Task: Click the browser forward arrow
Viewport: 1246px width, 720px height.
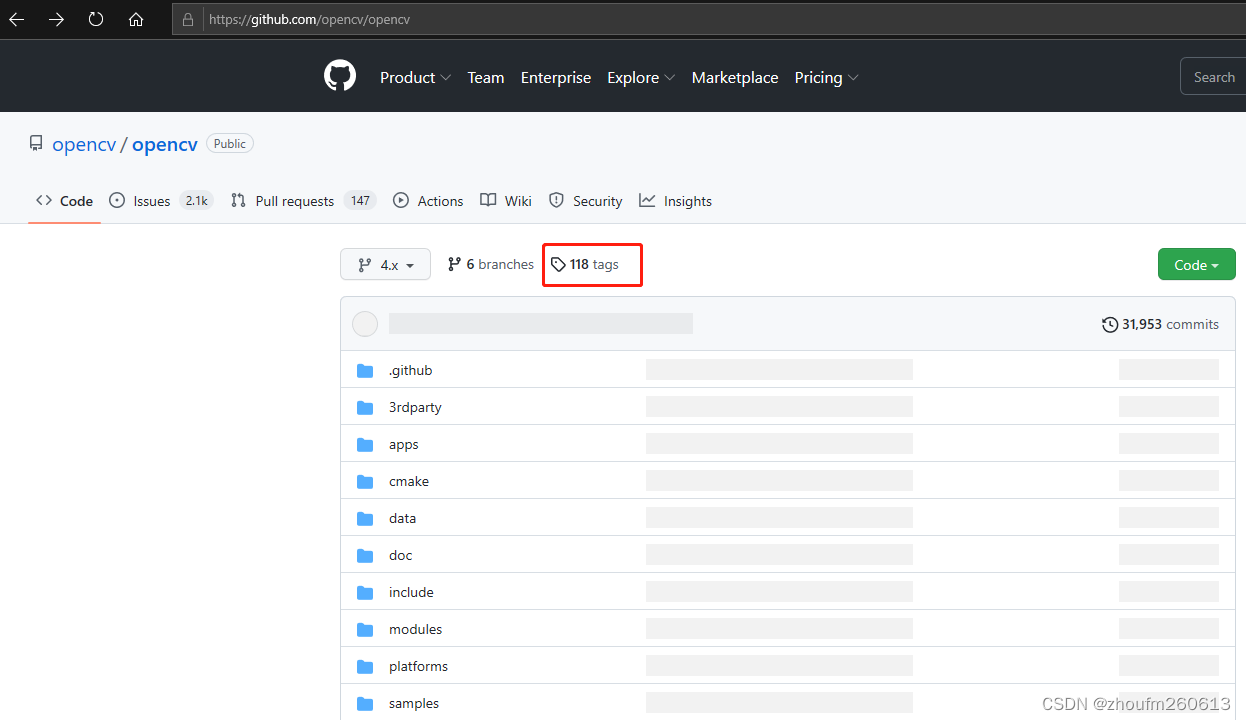Action: [56, 20]
